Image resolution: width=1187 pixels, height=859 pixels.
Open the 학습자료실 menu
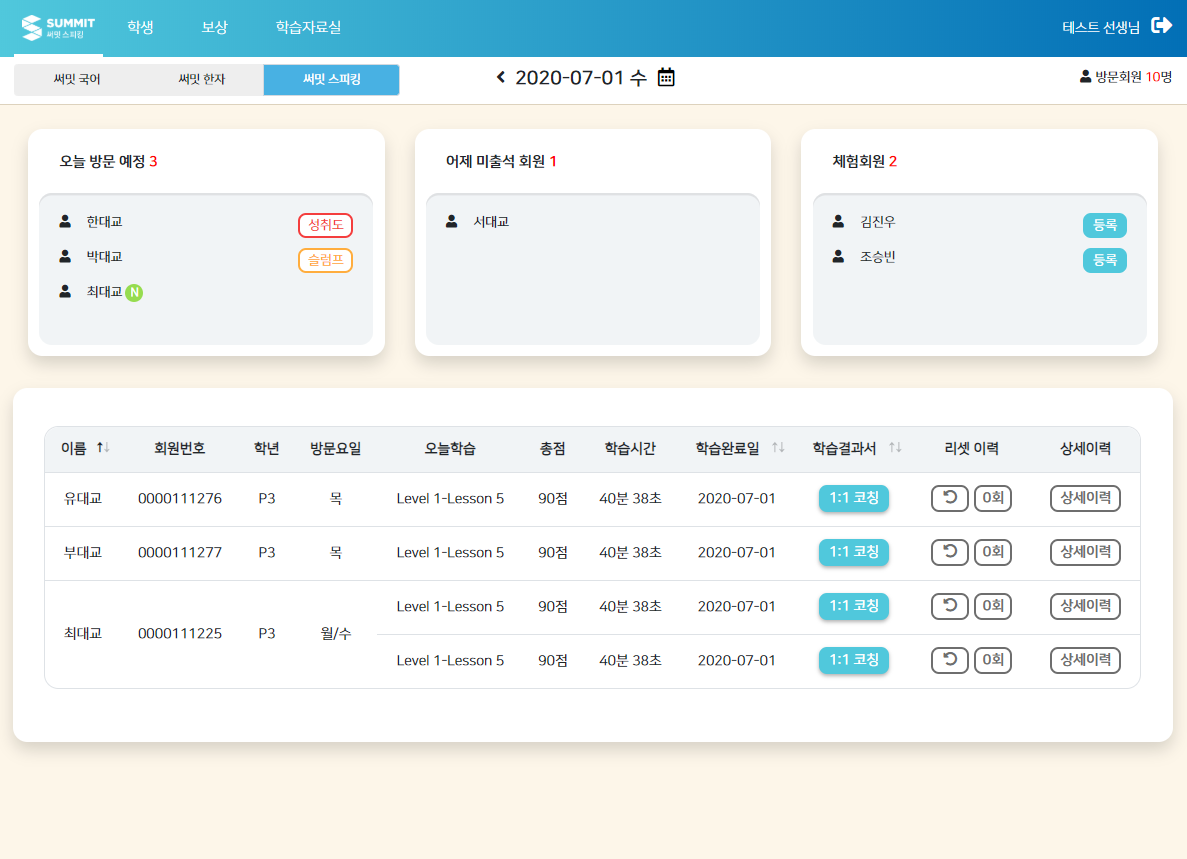pyautogui.click(x=308, y=27)
